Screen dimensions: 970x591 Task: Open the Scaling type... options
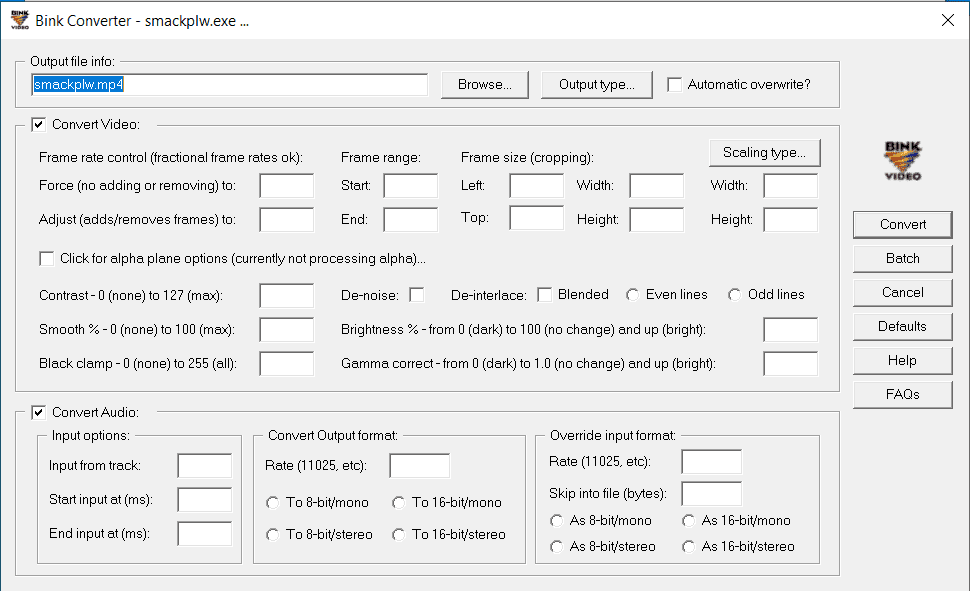765,153
